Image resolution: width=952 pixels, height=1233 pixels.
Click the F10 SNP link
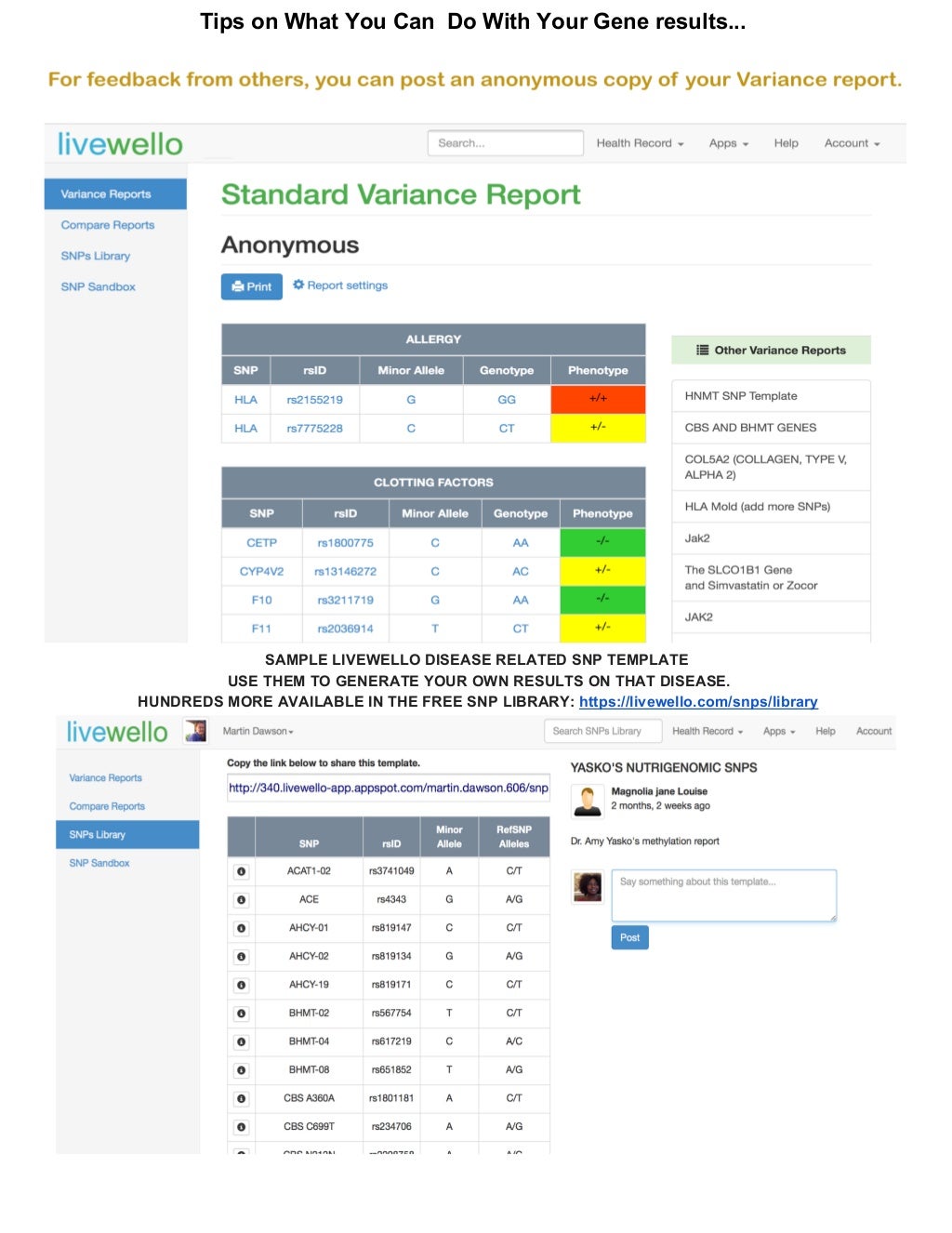(261, 601)
